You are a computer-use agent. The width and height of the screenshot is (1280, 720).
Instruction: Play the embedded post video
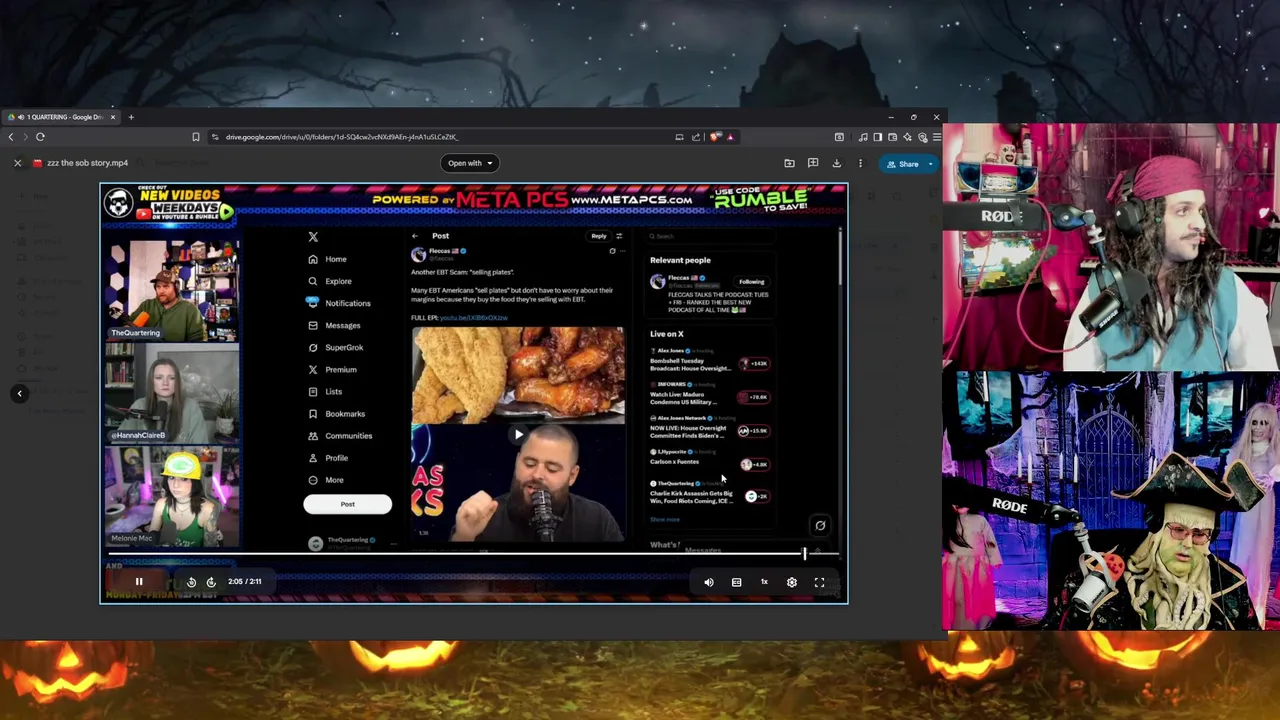518,434
